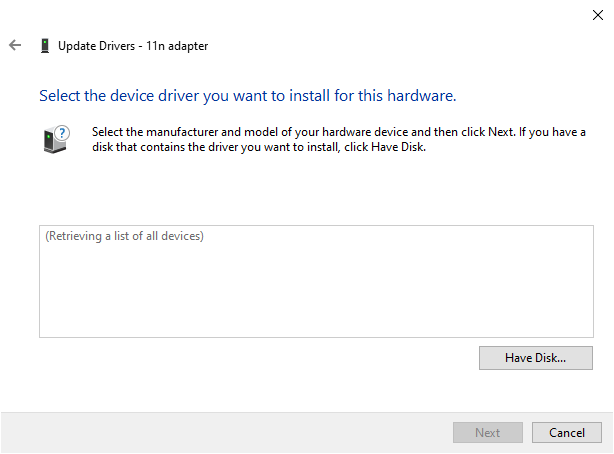The height and width of the screenshot is (454, 614).
Task: Click '11n adapter' in the title
Action: coord(177,46)
